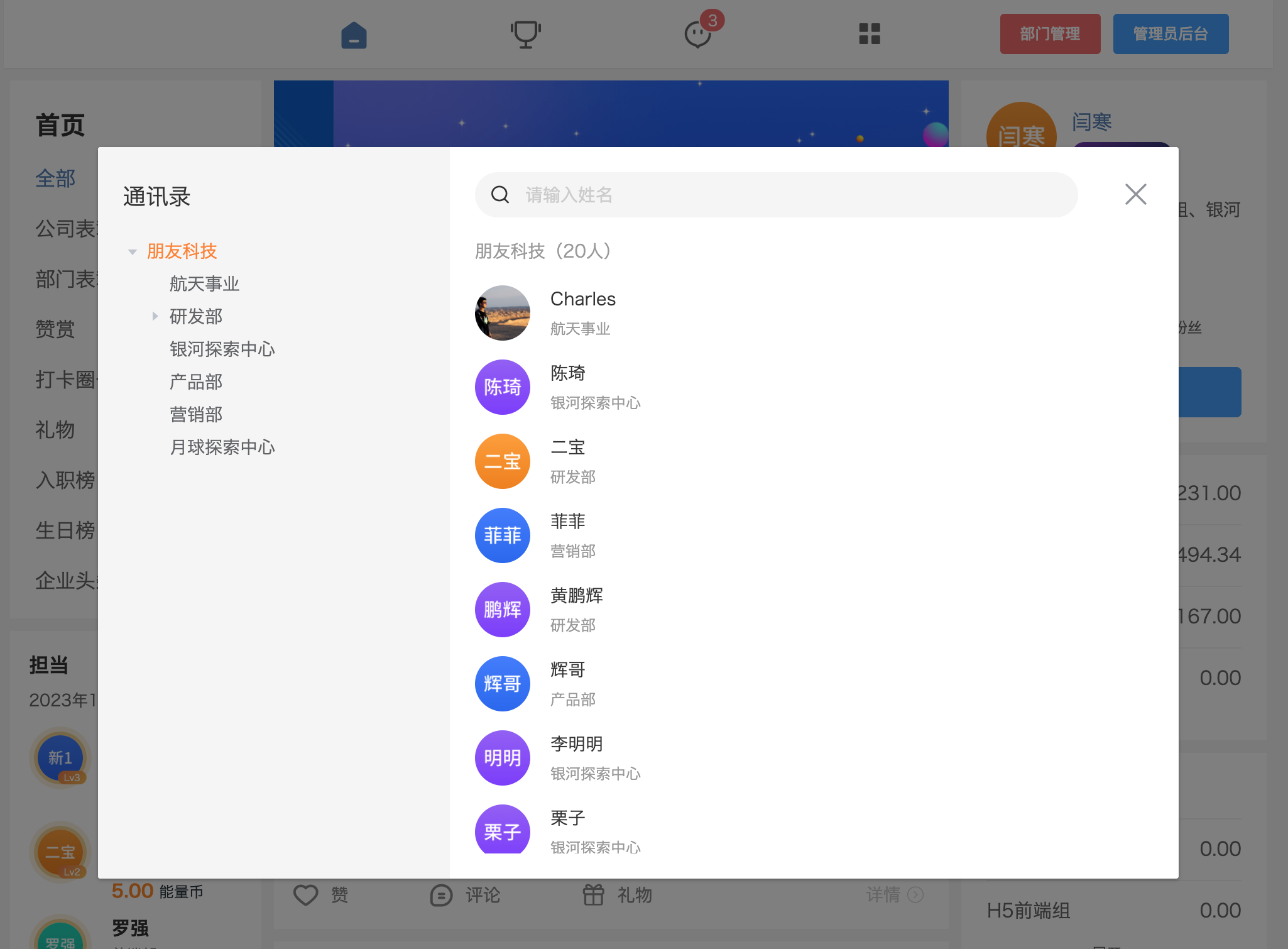Select contact 李明明 from list
Viewport: 1288px width, 949px height.
[x=576, y=744]
